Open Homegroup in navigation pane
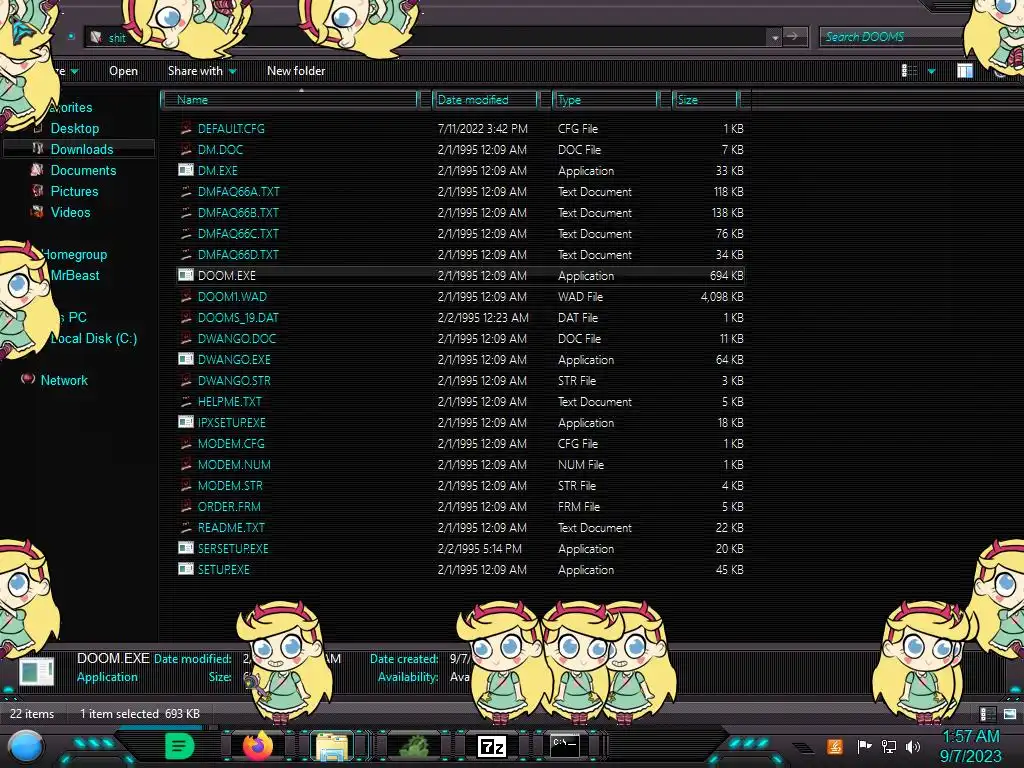Screen dimensions: 1024x768 tap(74, 254)
